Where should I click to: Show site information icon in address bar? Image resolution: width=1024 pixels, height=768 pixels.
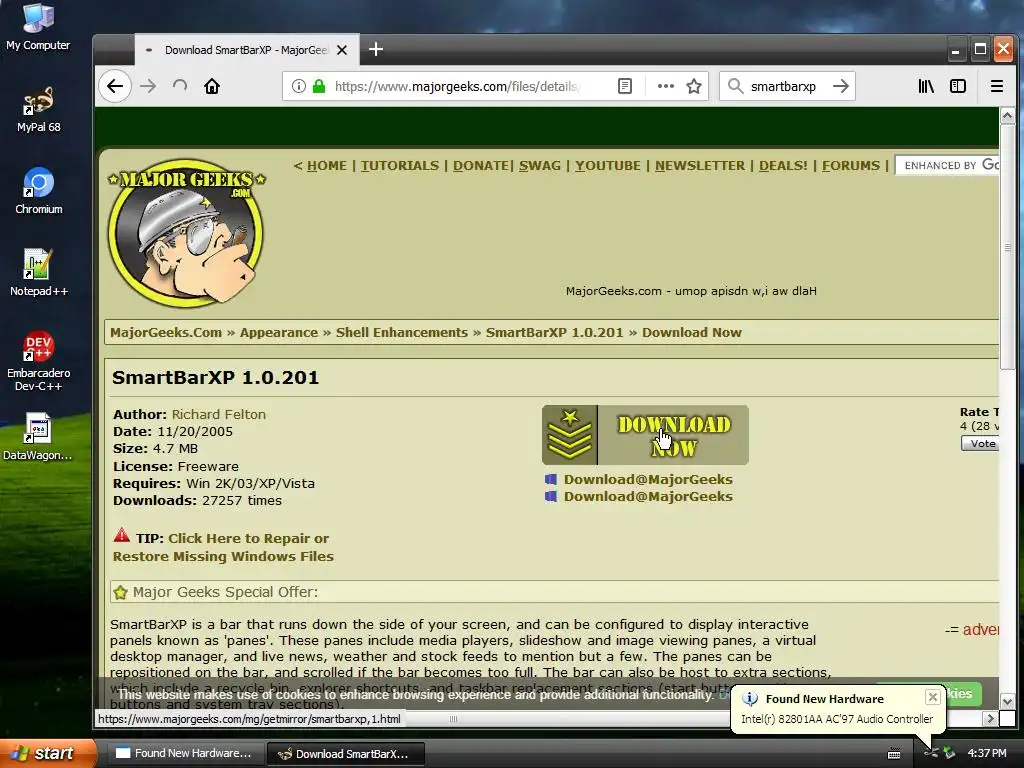[298, 86]
